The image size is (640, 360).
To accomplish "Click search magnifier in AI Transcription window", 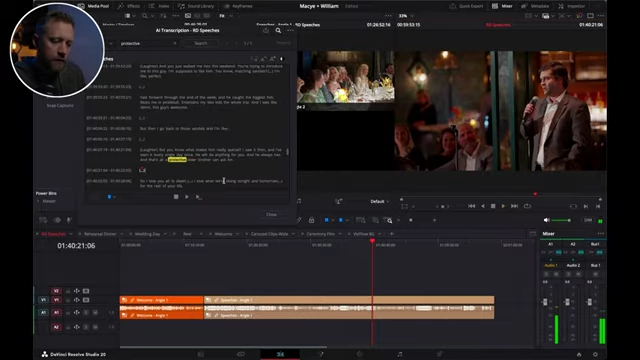I will pos(278,31).
